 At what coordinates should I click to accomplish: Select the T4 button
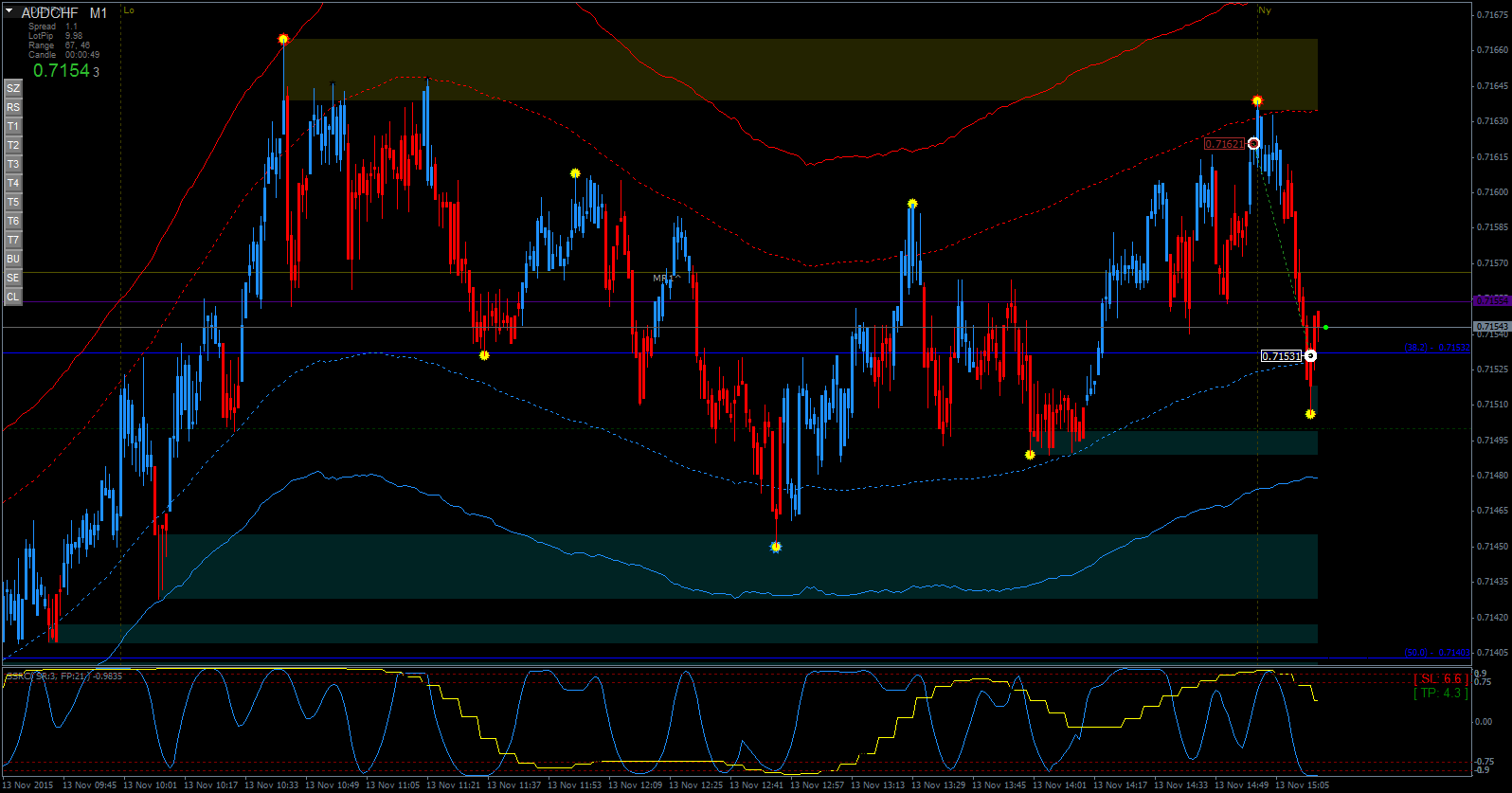13,183
